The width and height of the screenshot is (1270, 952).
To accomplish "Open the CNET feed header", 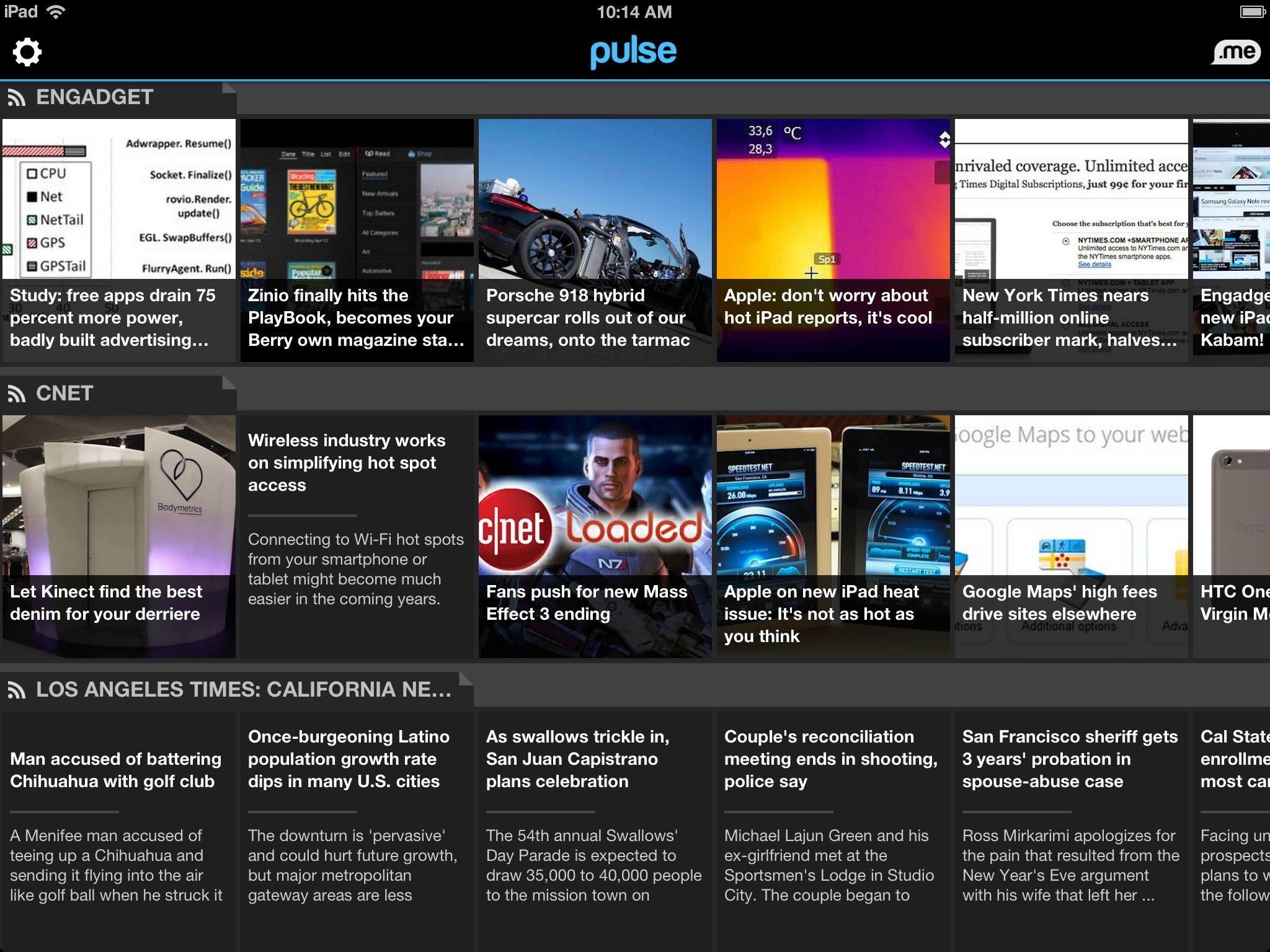I will (x=118, y=394).
